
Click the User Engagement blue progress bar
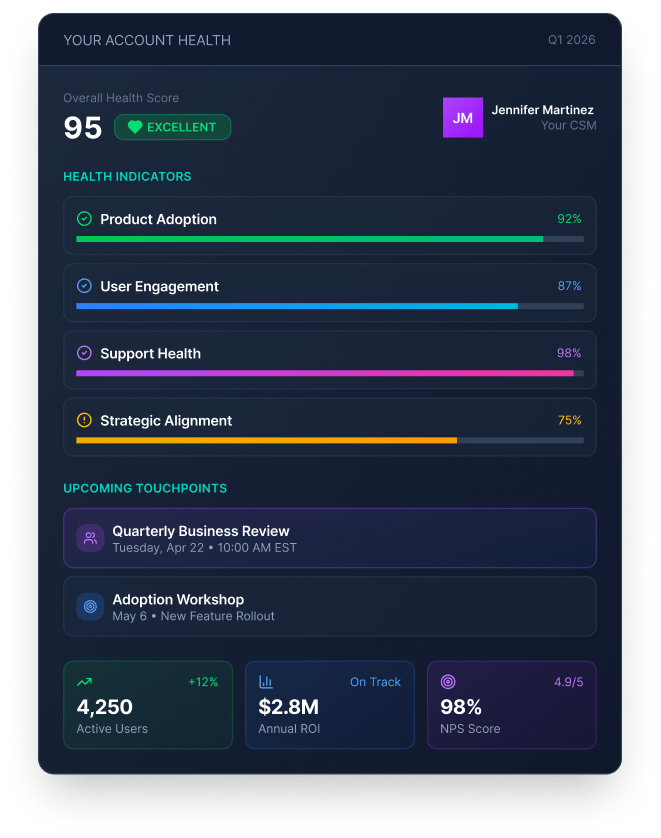click(330, 306)
